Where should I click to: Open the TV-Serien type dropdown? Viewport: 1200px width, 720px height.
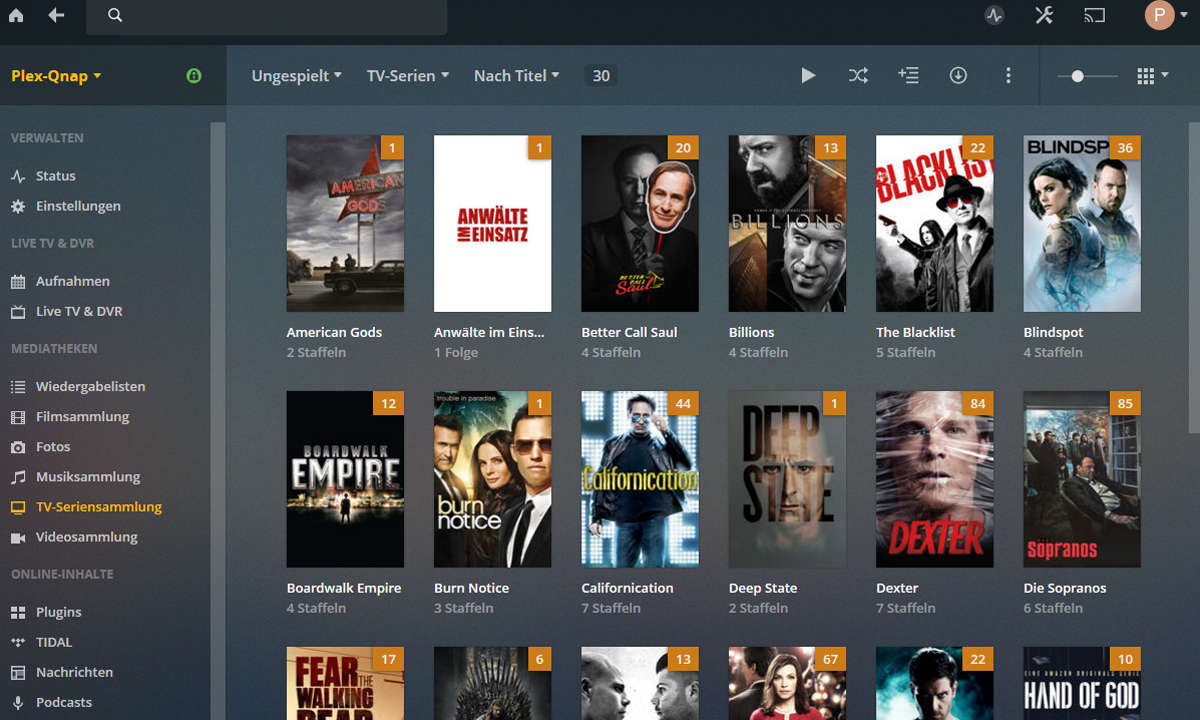pyautogui.click(x=408, y=75)
